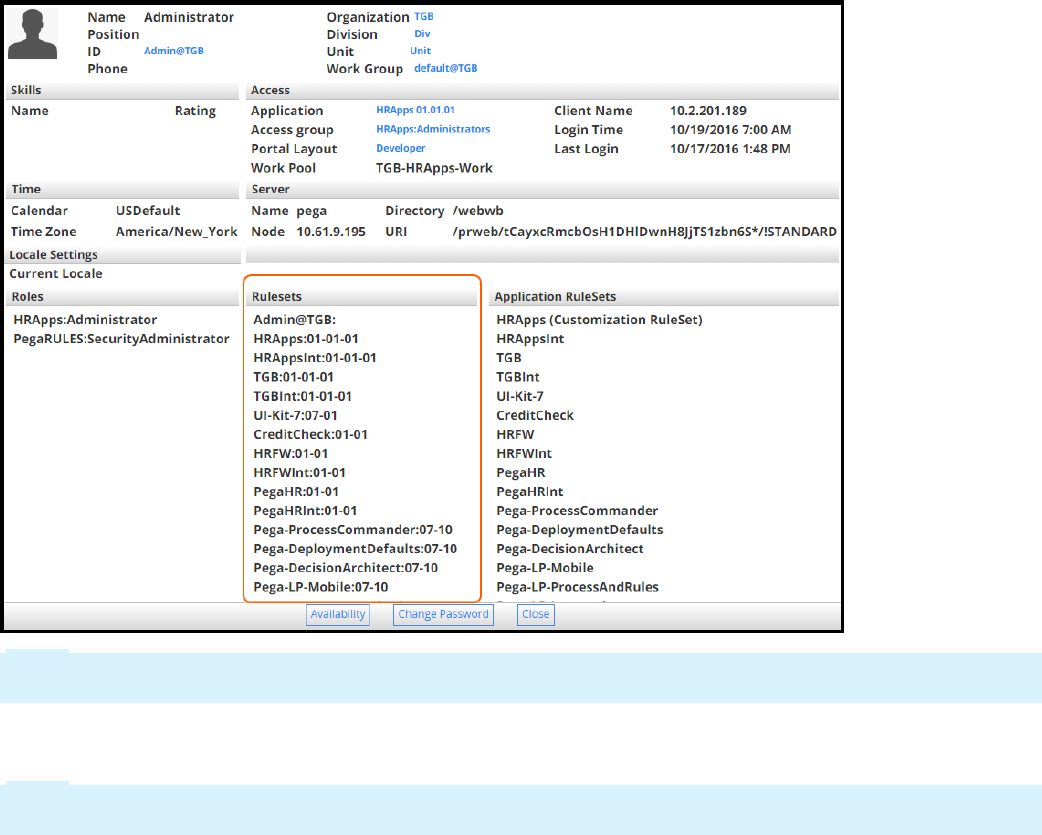
Task: Select login time 10/19/2016 7:00 AM
Action: point(730,130)
